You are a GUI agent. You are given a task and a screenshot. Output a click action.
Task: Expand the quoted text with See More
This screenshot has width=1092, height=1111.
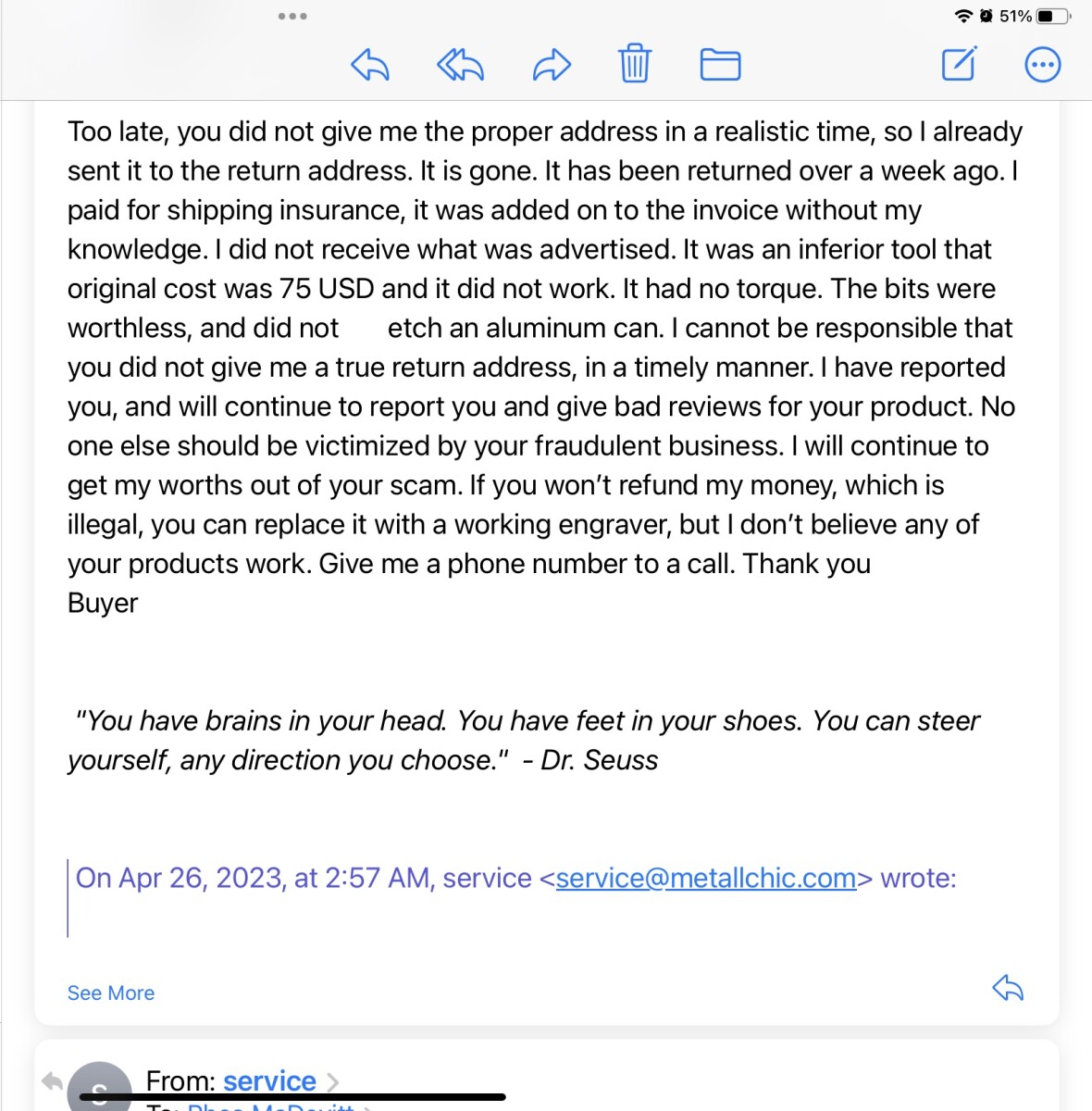click(111, 992)
